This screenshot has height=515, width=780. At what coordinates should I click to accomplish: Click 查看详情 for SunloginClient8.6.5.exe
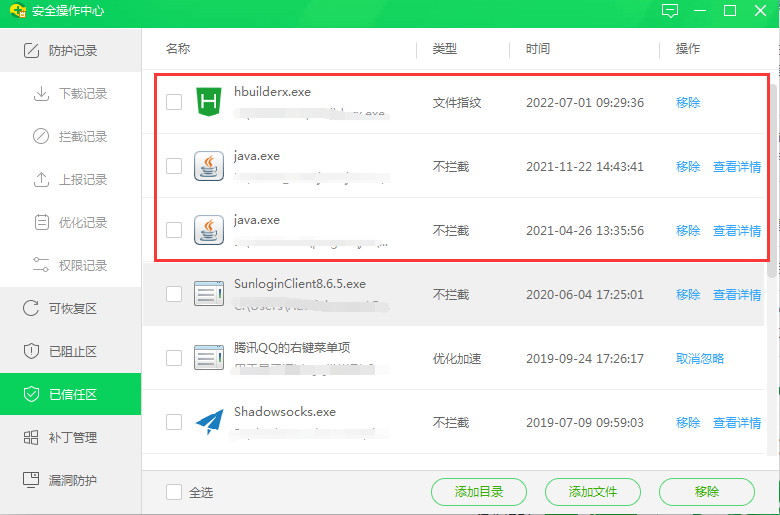(x=736, y=295)
